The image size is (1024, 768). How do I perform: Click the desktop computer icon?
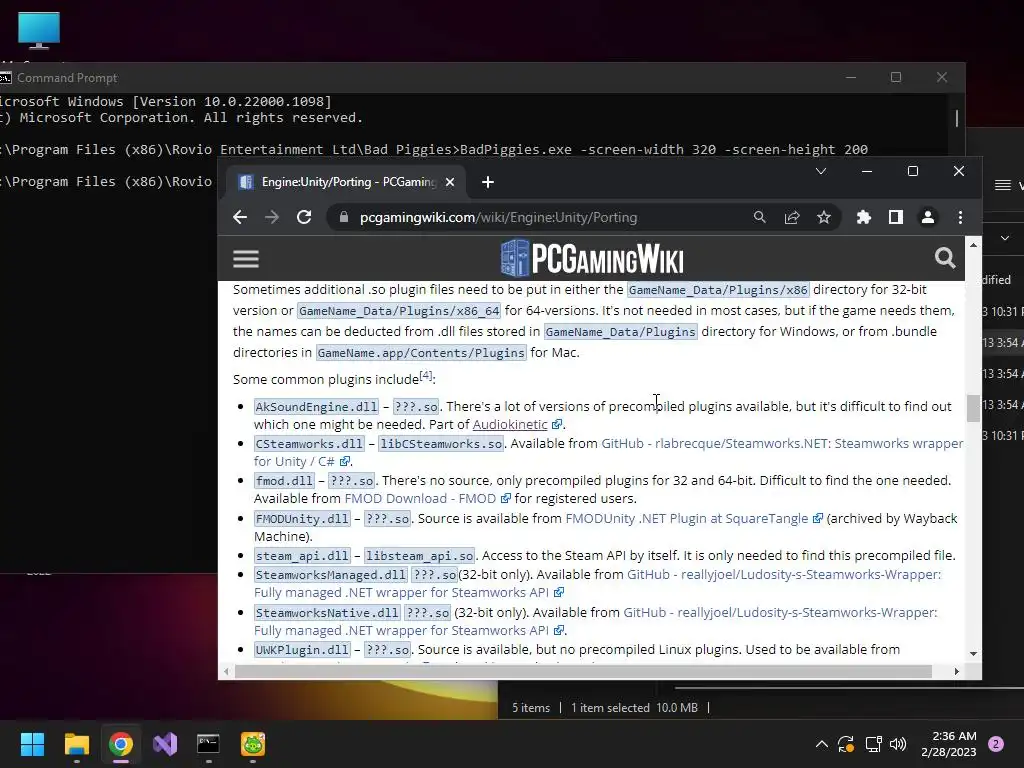[x=39, y=31]
